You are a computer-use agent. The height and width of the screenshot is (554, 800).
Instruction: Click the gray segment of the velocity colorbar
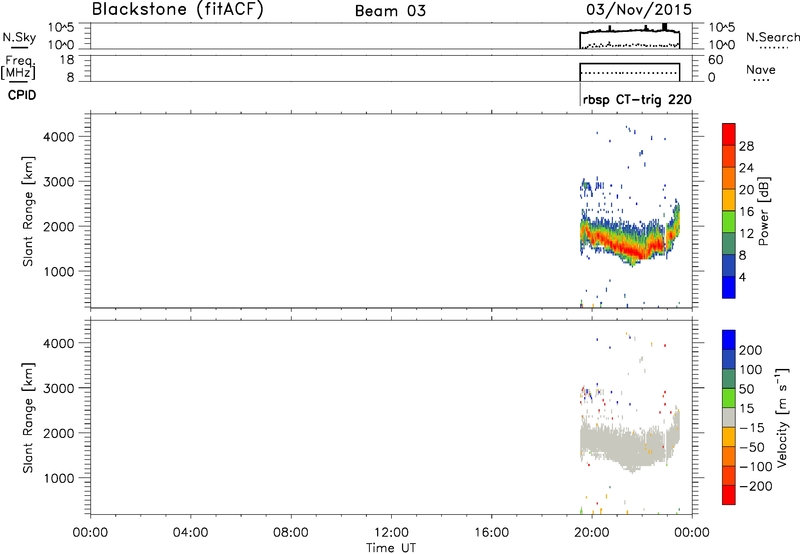point(729,417)
